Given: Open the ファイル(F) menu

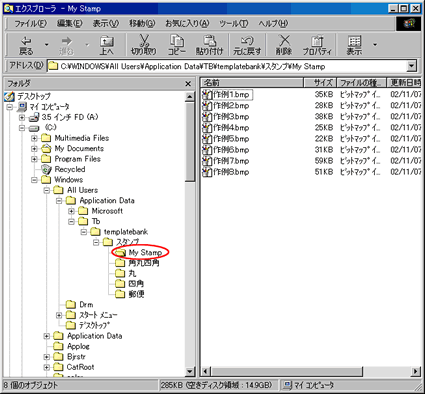Looking at the screenshot, I should pos(31,24).
